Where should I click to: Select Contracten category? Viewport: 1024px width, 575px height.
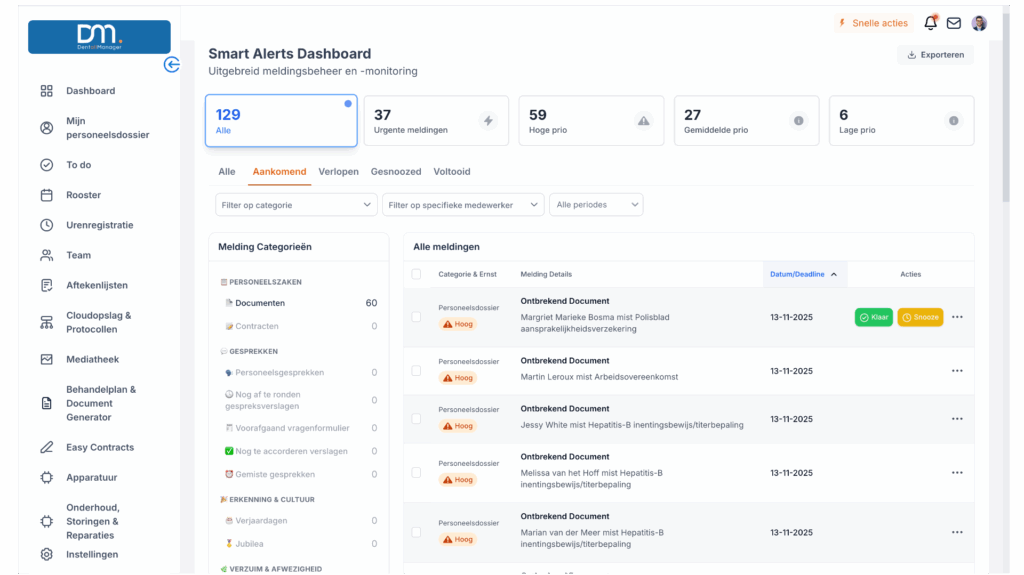coord(299,326)
